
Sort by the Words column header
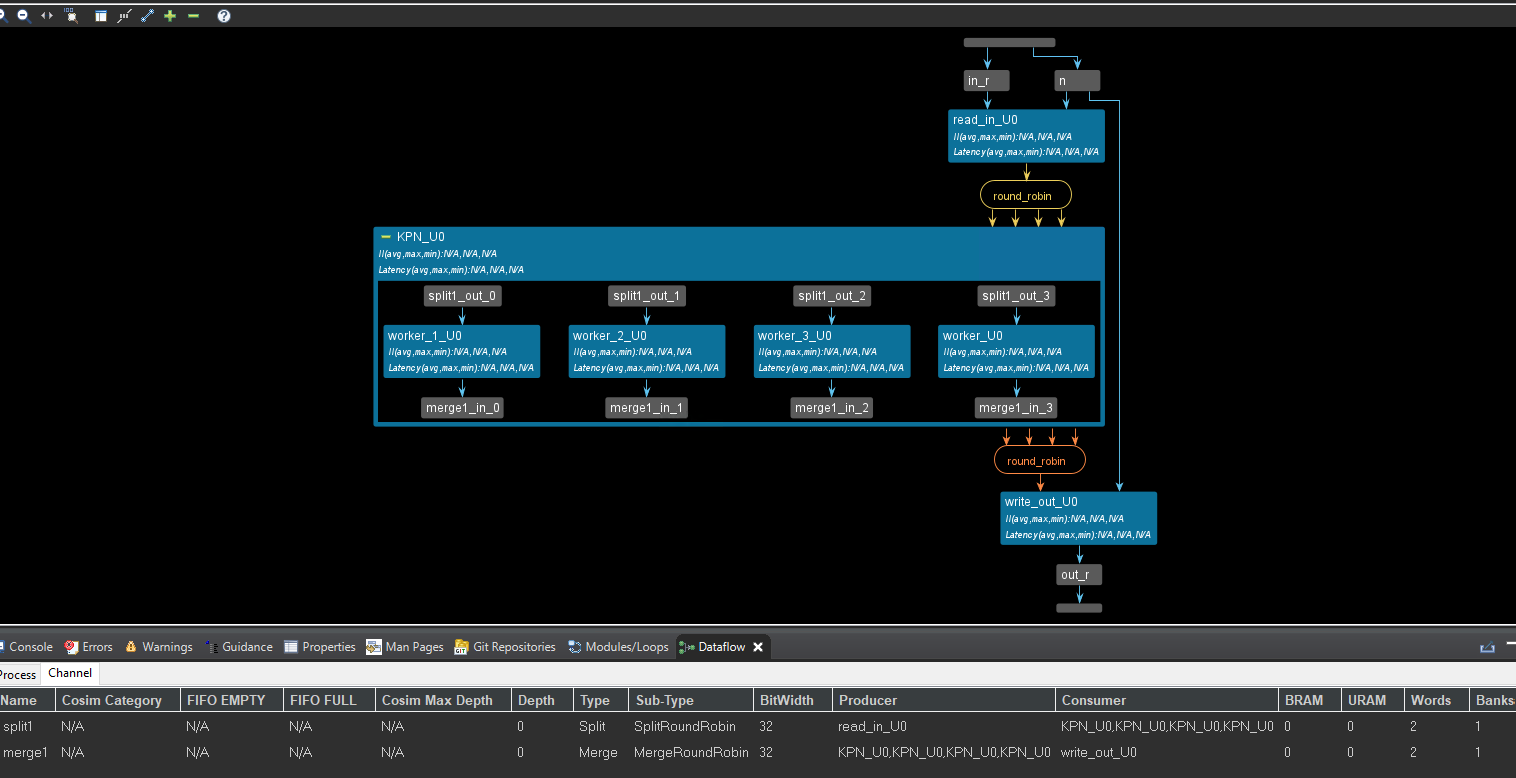click(1436, 700)
